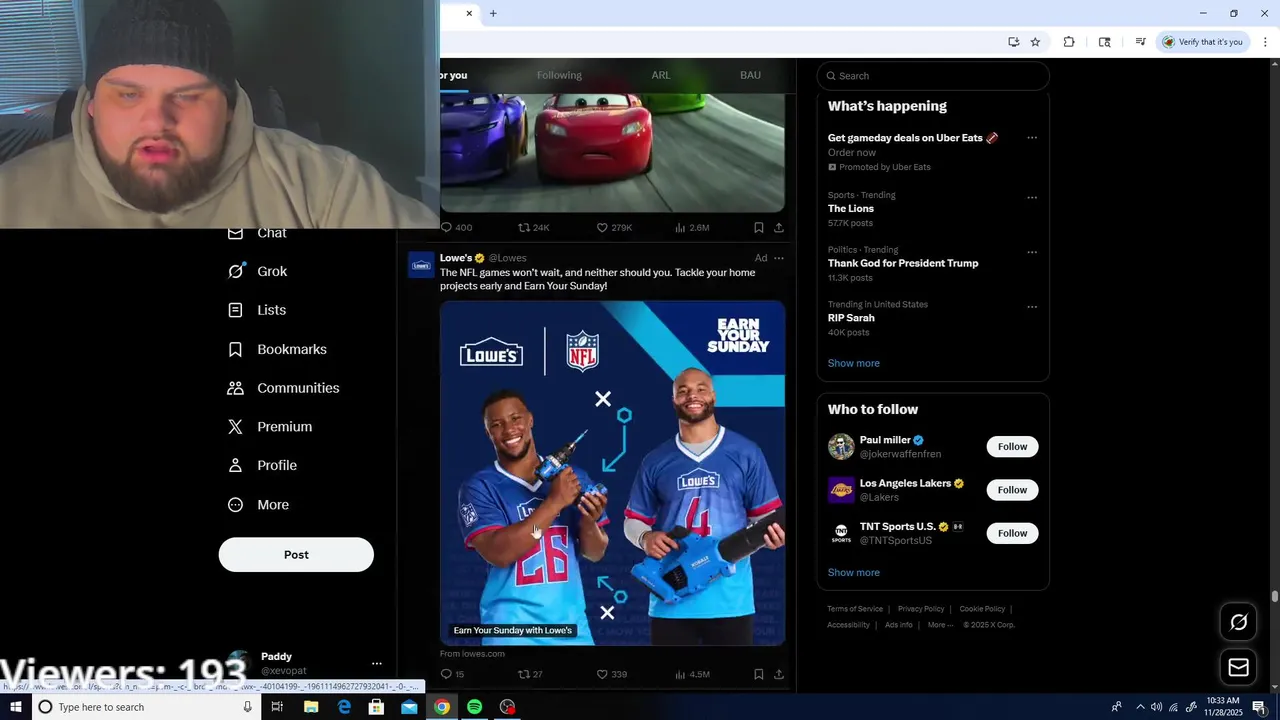The image size is (1280, 720).
Task: Open Chrome media controls icon
Action: 1140,42
